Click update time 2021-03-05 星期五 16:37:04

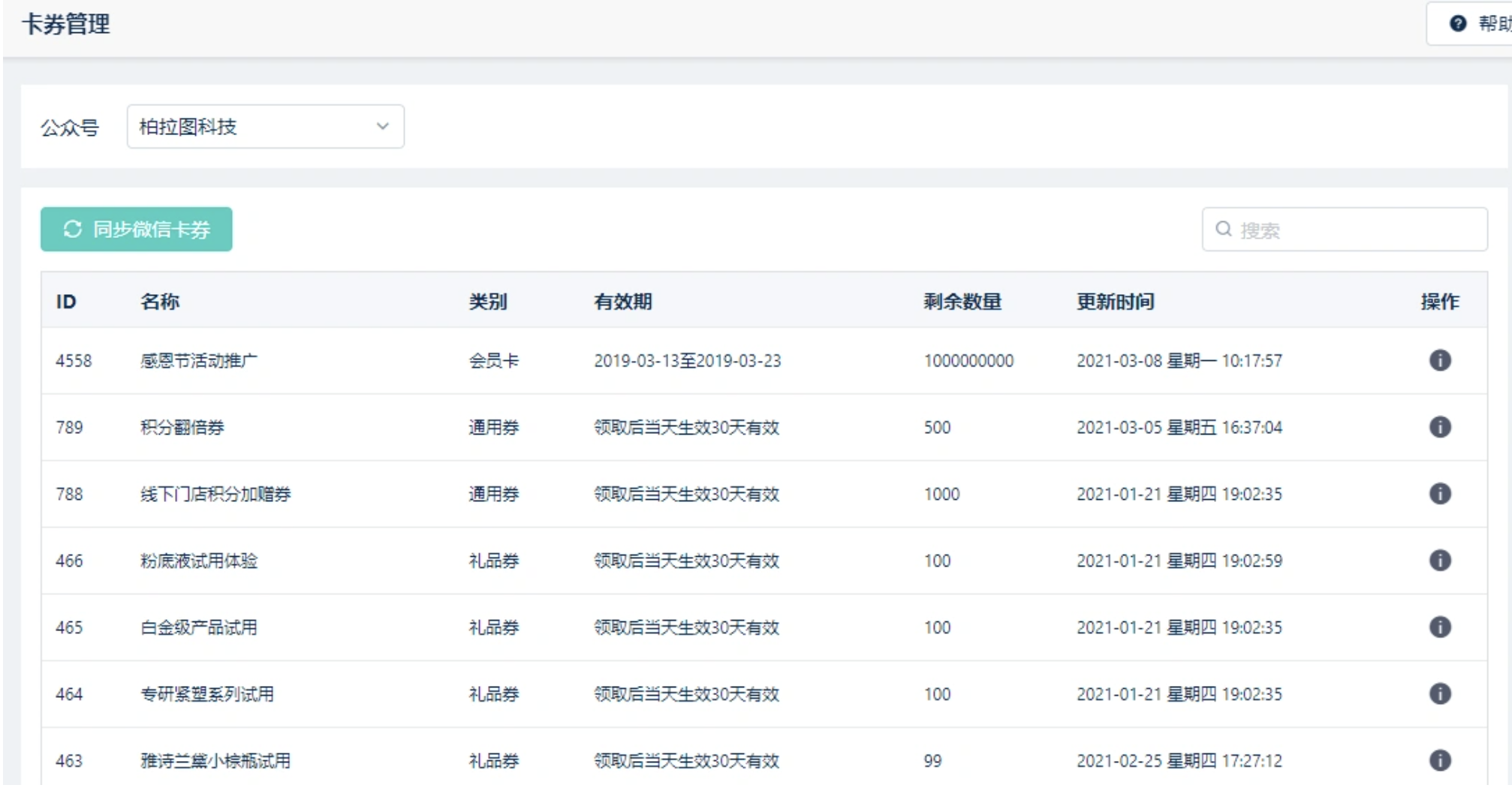pos(1179,428)
